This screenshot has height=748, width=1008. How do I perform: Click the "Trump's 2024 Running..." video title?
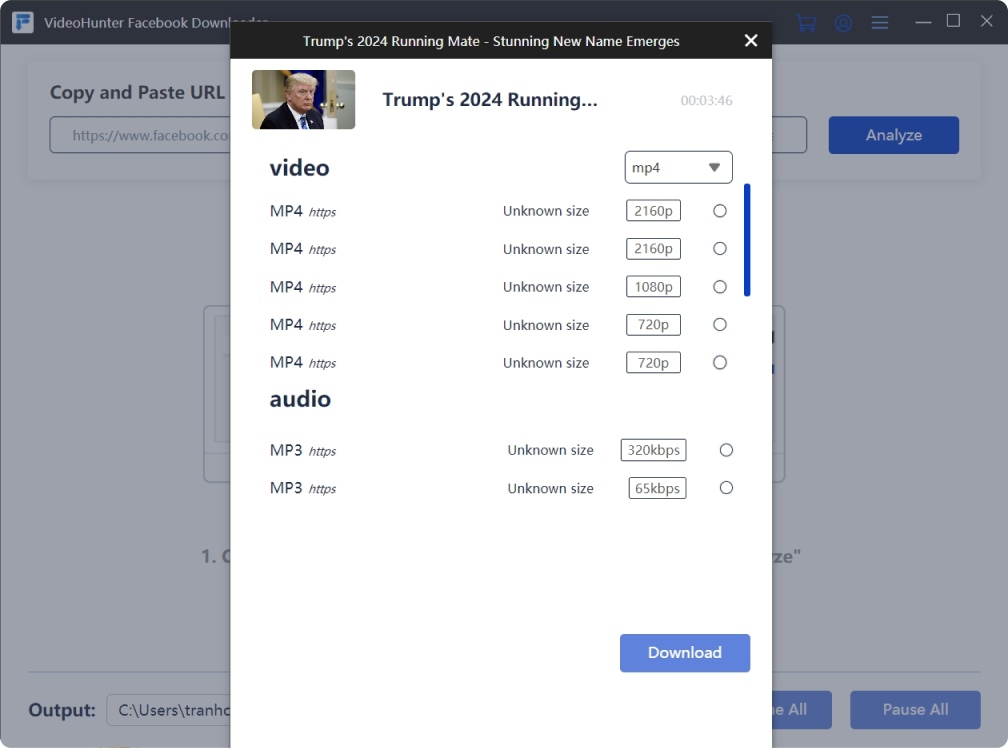click(490, 100)
